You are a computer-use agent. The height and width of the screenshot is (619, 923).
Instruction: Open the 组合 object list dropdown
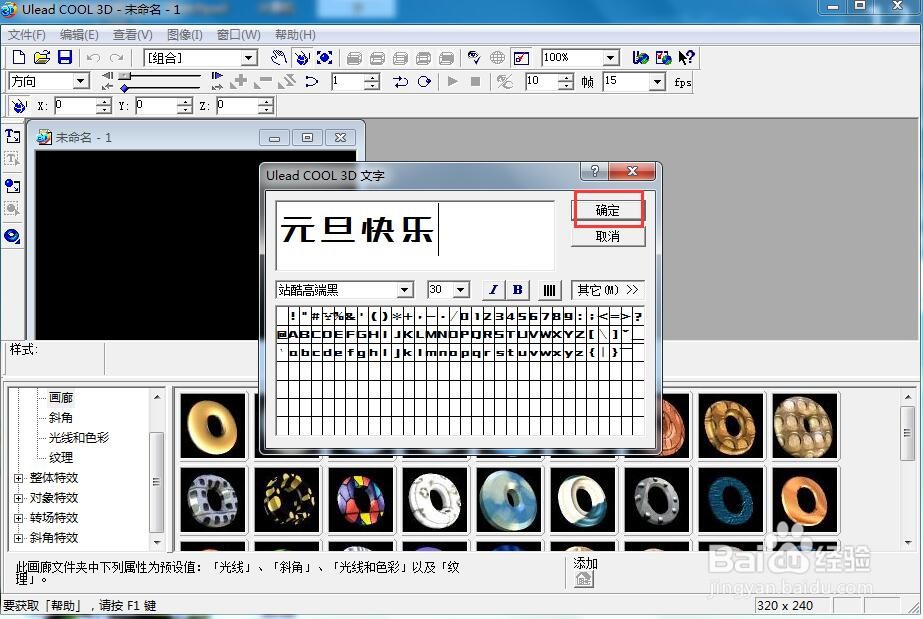click(250, 58)
